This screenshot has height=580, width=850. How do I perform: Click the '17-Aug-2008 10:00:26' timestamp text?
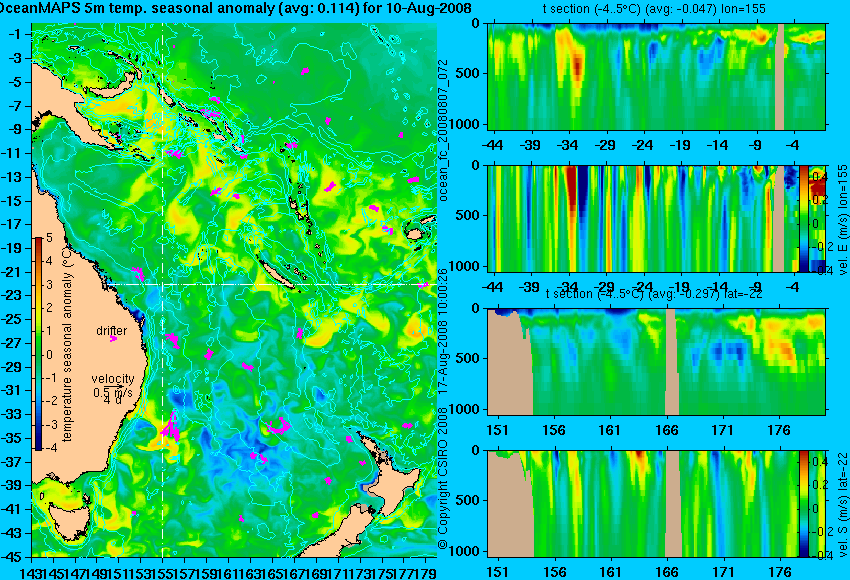click(443, 331)
